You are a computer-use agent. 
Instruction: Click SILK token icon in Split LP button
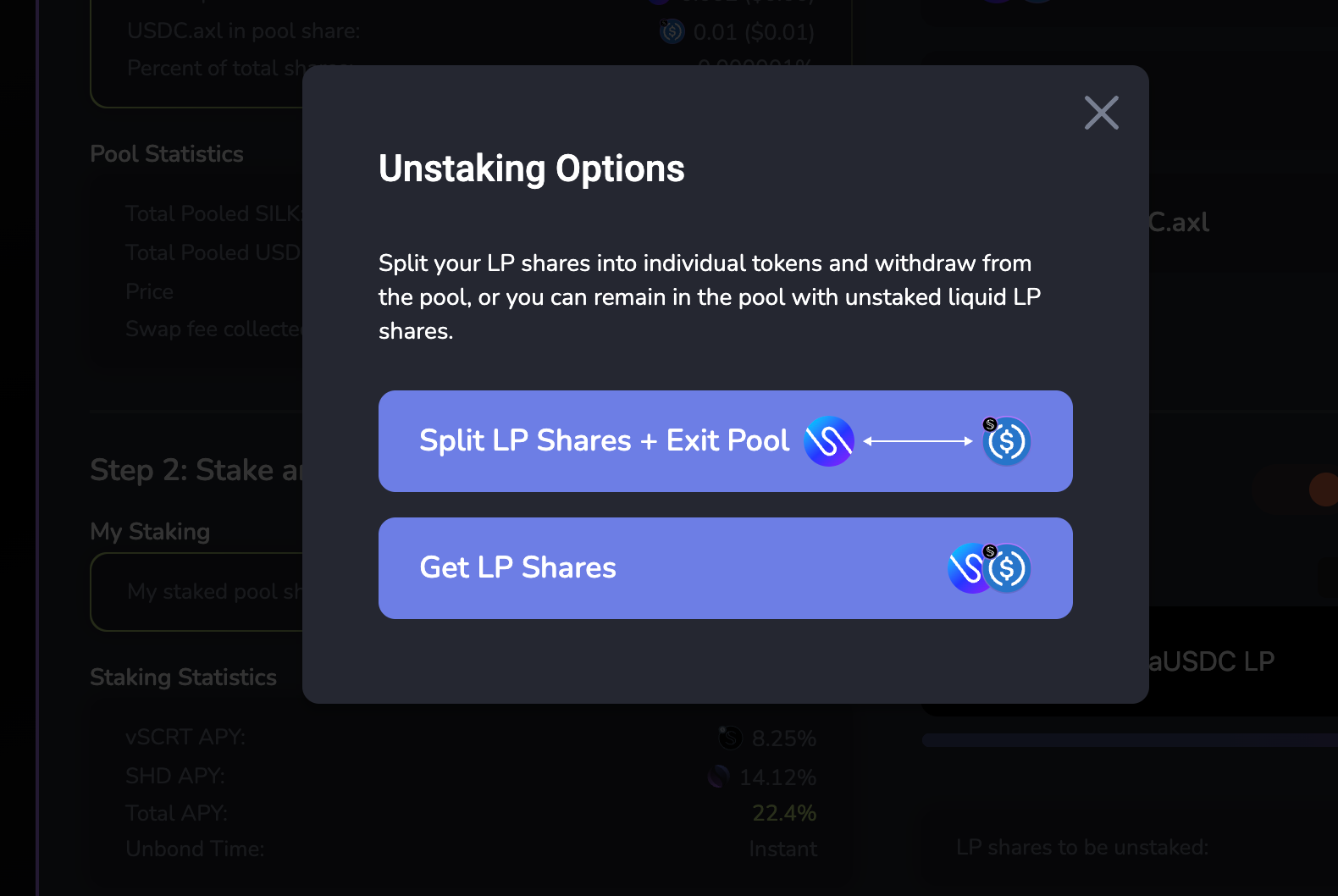click(828, 441)
